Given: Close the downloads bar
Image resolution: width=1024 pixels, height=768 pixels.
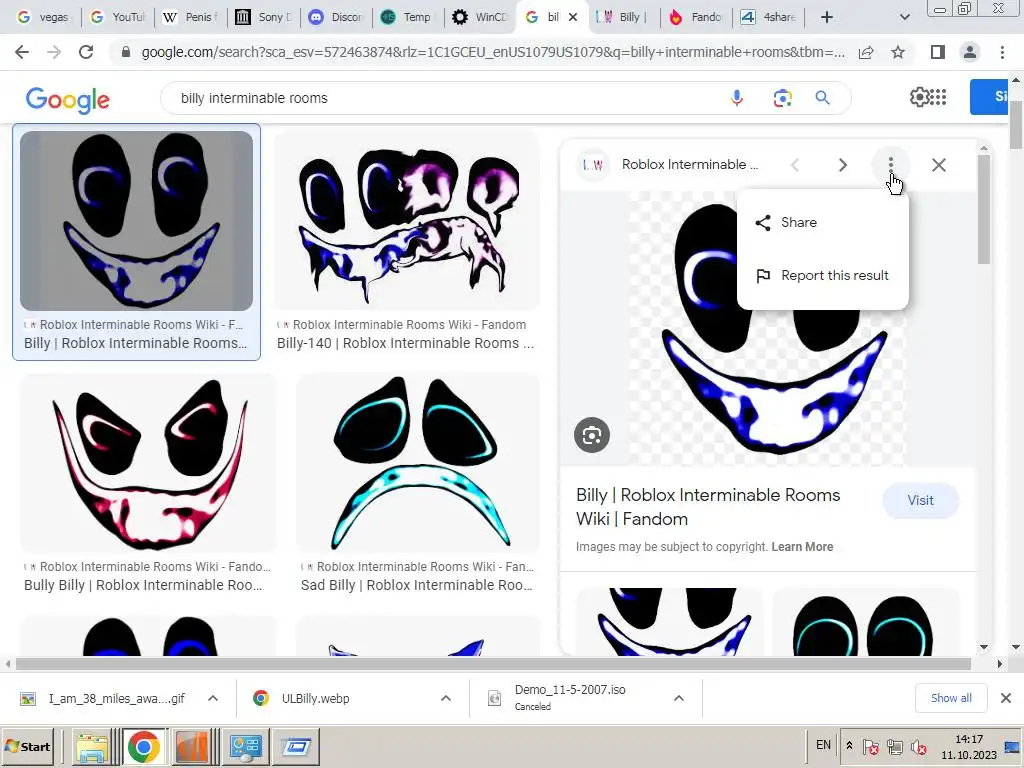Looking at the screenshot, I should pos(1006,698).
